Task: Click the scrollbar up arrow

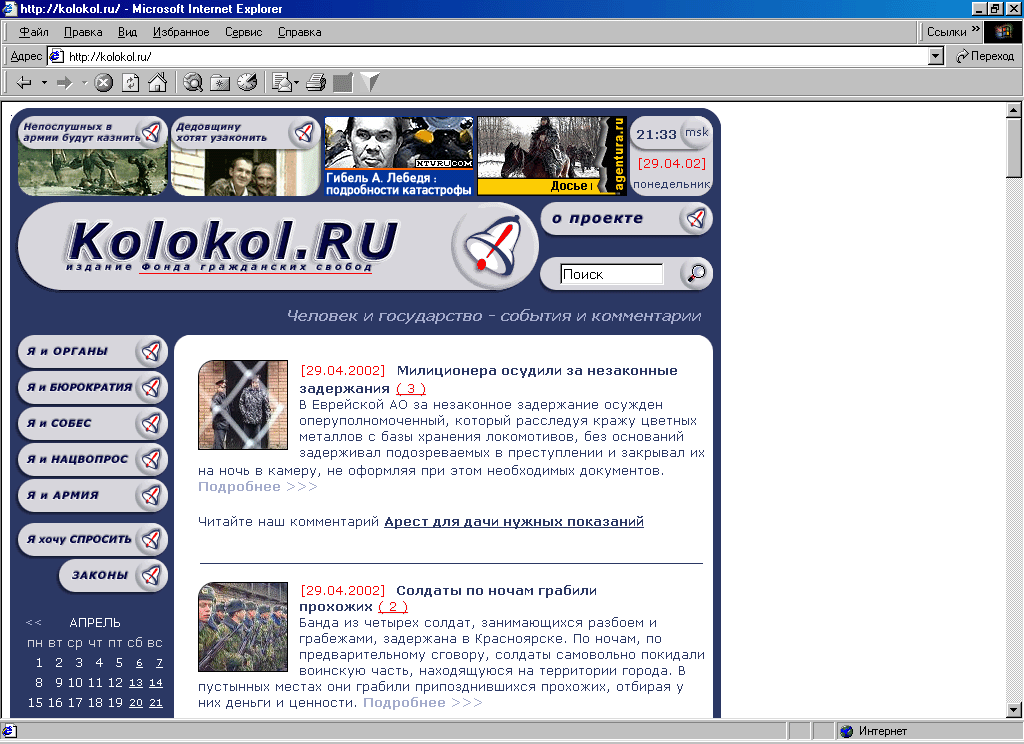Action: tap(1014, 110)
